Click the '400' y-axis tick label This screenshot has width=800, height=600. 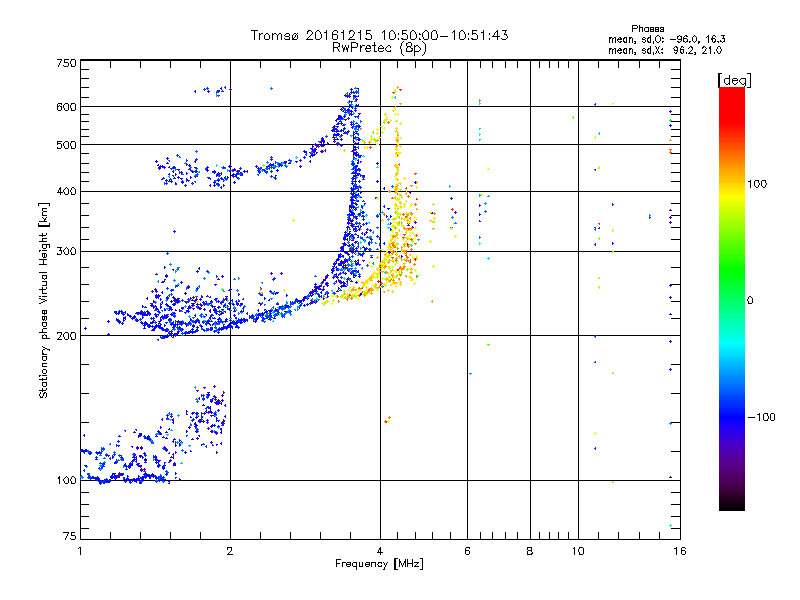pyautogui.click(x=67, y=191)
